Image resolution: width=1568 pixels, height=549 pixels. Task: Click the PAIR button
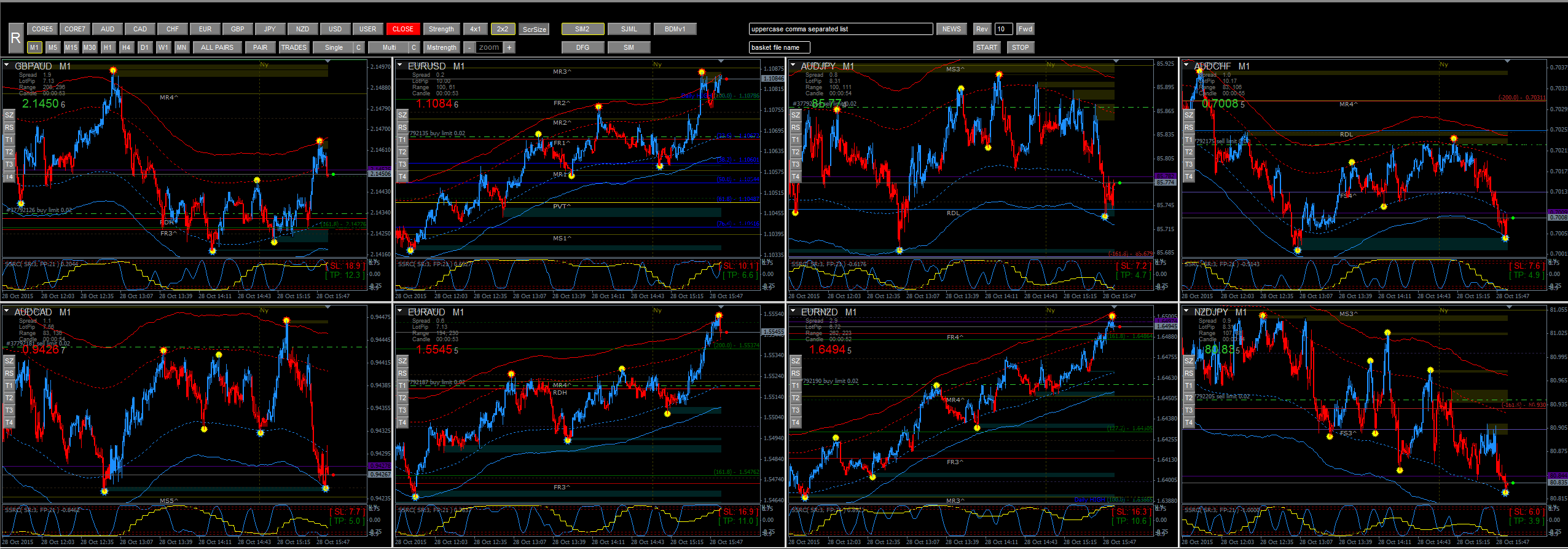point(261,47)
